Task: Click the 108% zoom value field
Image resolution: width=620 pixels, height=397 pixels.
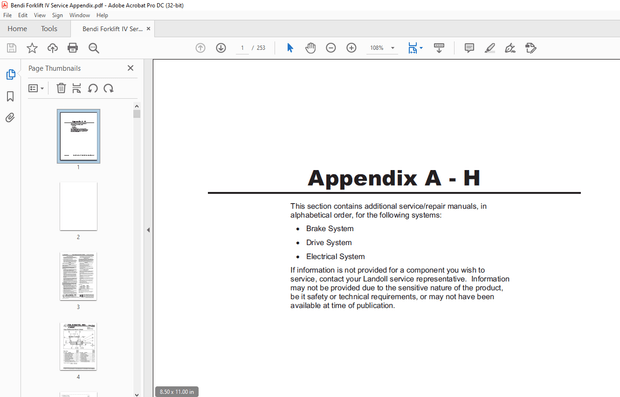Action: click(x=377, y=48)
